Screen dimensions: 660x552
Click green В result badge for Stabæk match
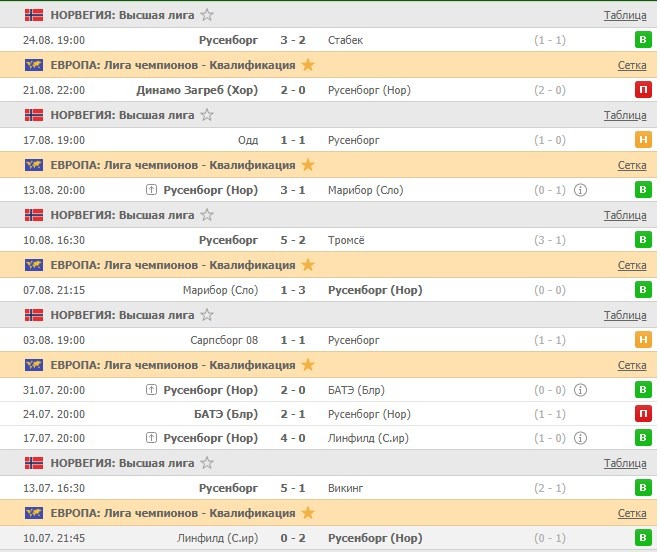[x=643, y=40]
